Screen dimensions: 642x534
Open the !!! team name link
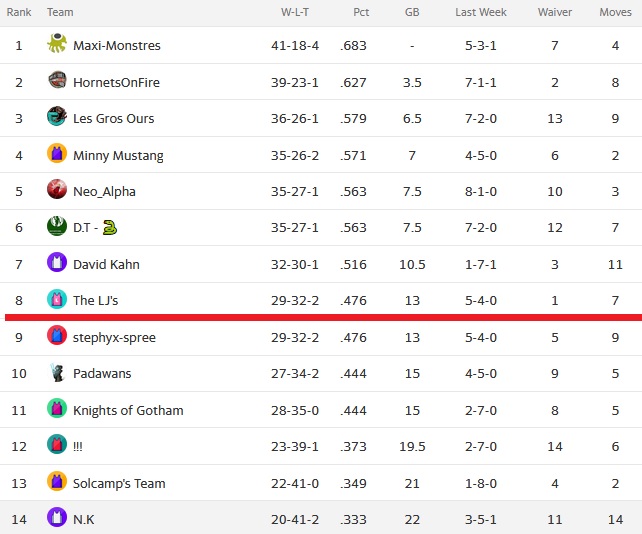coord(78,447)
